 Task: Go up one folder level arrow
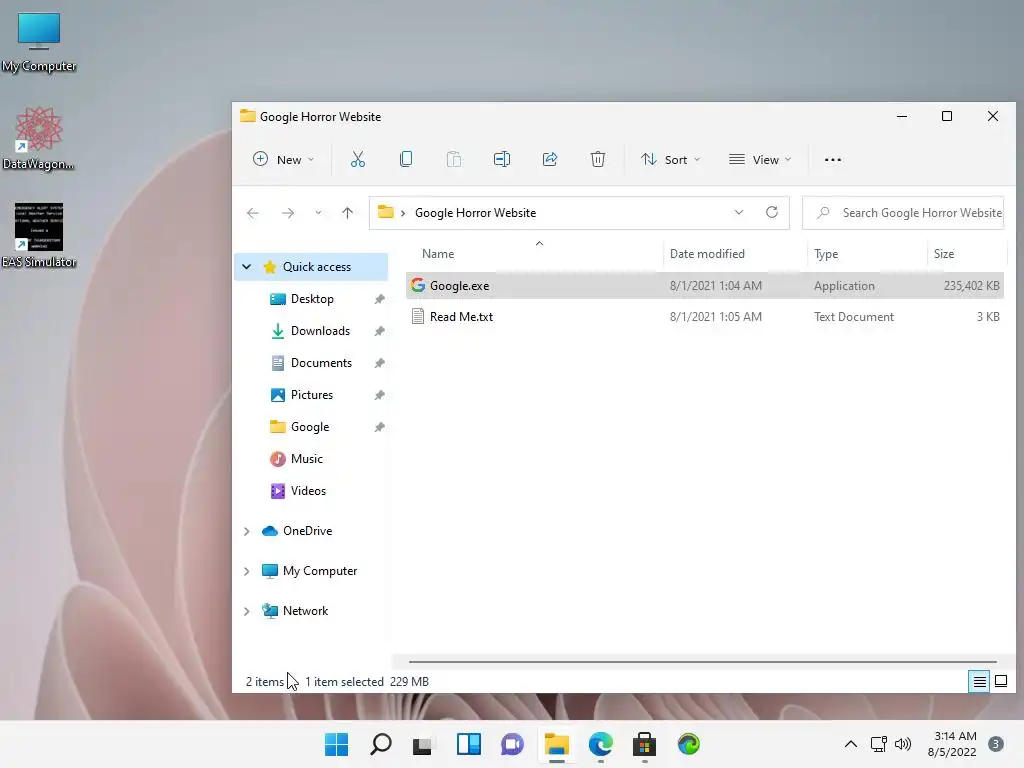pos(347,213)
